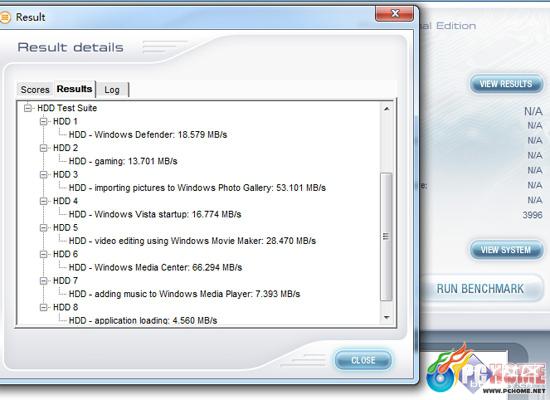Viewport: 550px width, 400px height.
Task: Click the results list scrollbar thumb
Action: point(386,236)
